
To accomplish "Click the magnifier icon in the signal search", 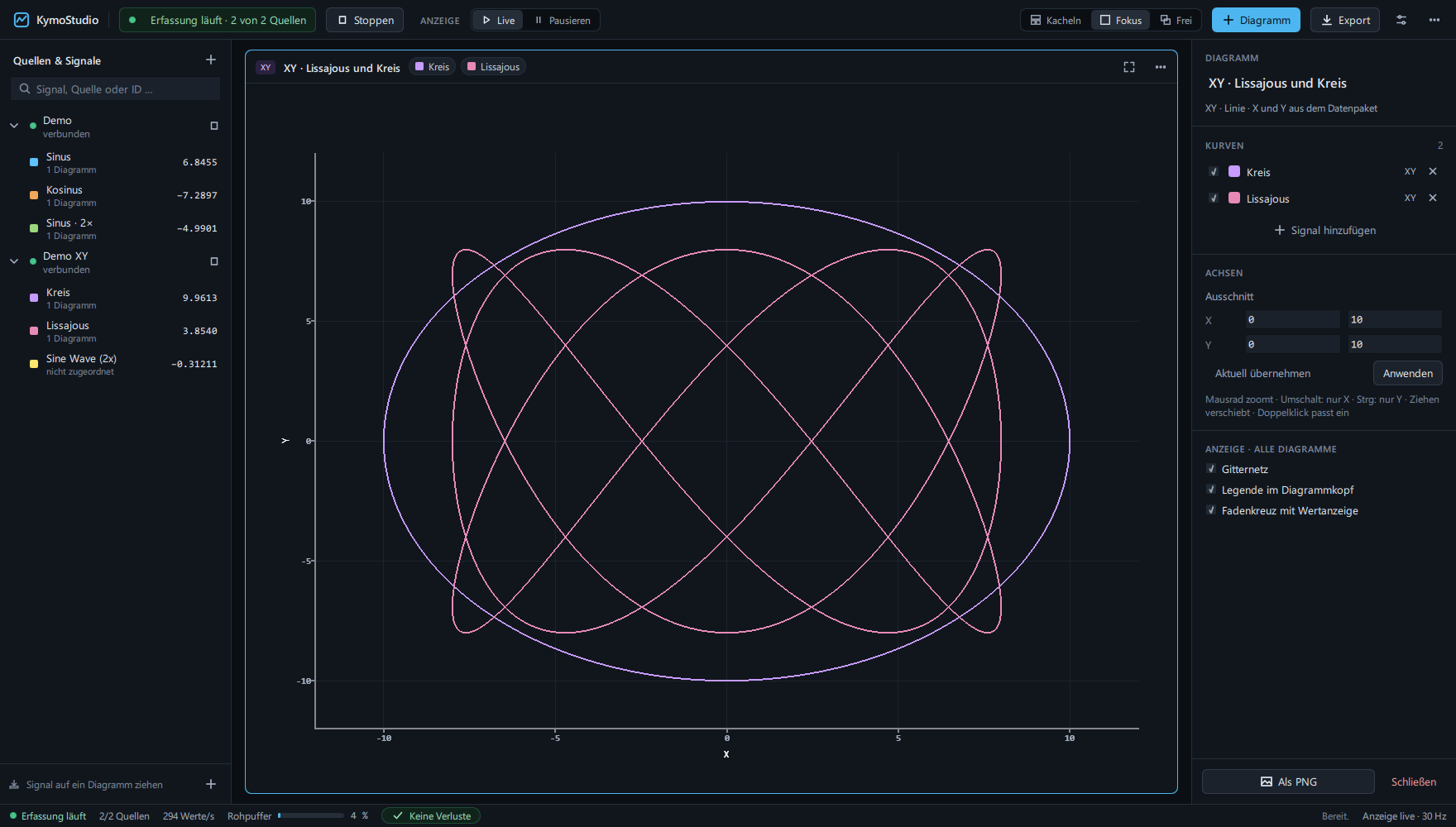I will pos(25,88).
